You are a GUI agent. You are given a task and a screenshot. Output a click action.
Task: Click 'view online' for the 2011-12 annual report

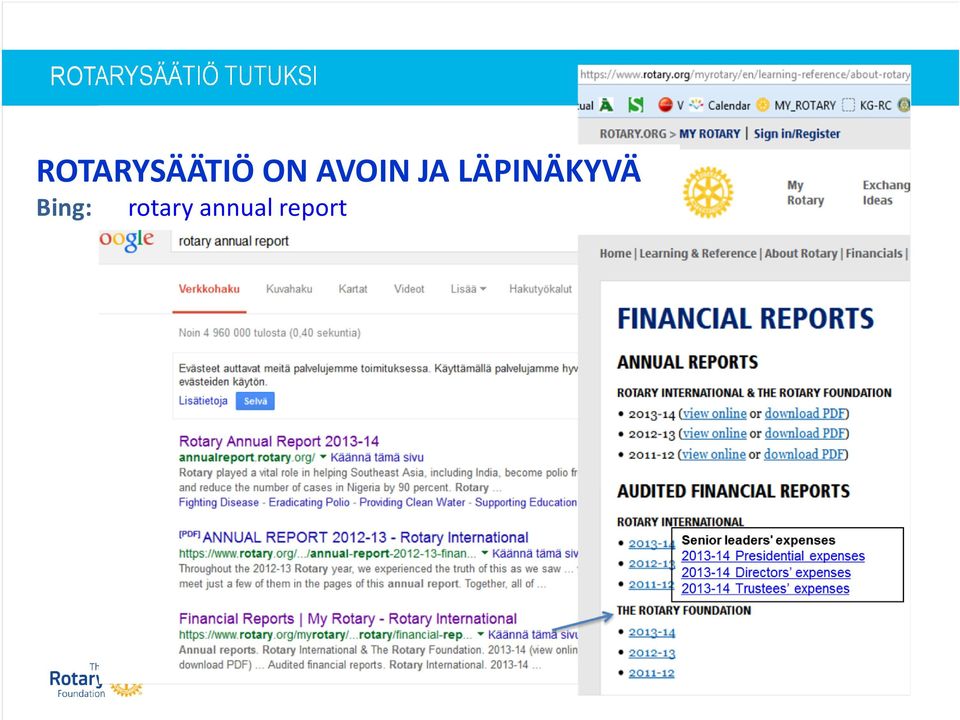tap(714, 454)
